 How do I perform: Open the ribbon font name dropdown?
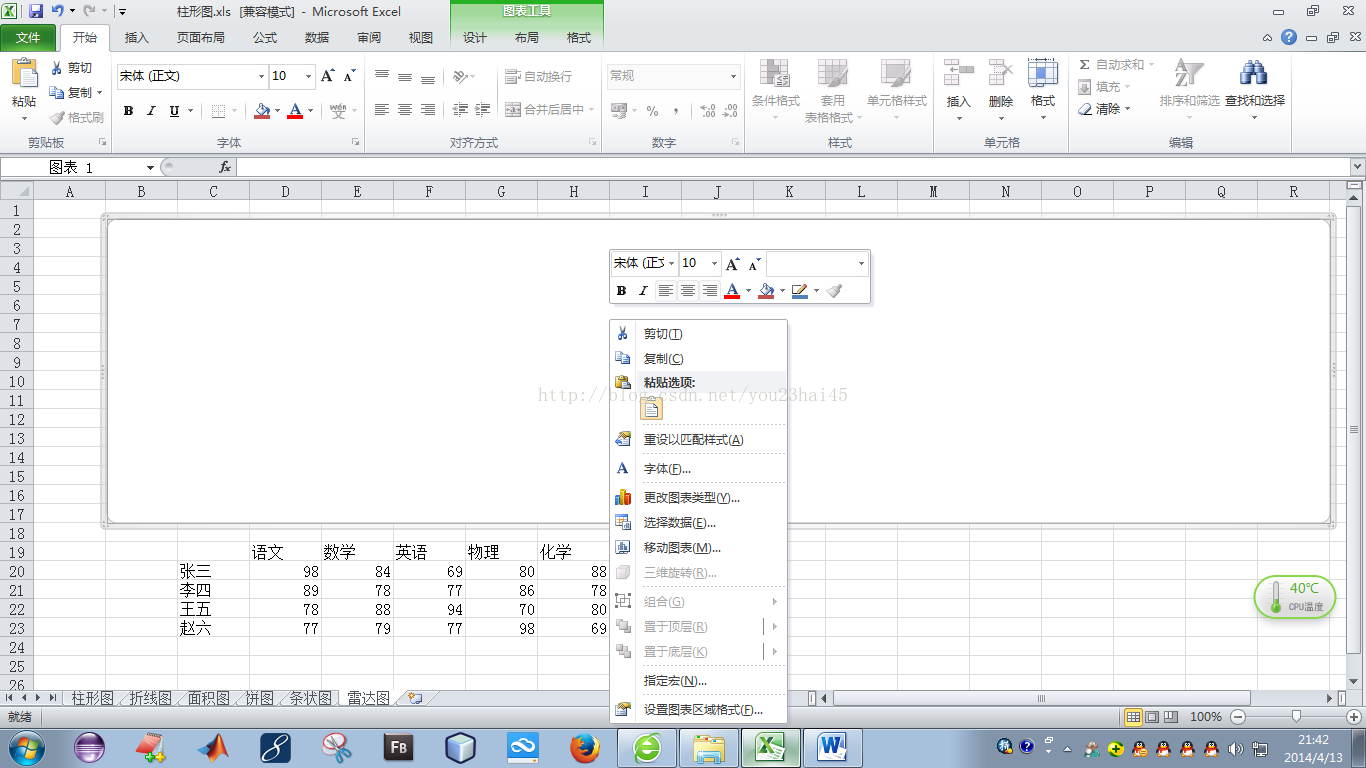point(262,76)
